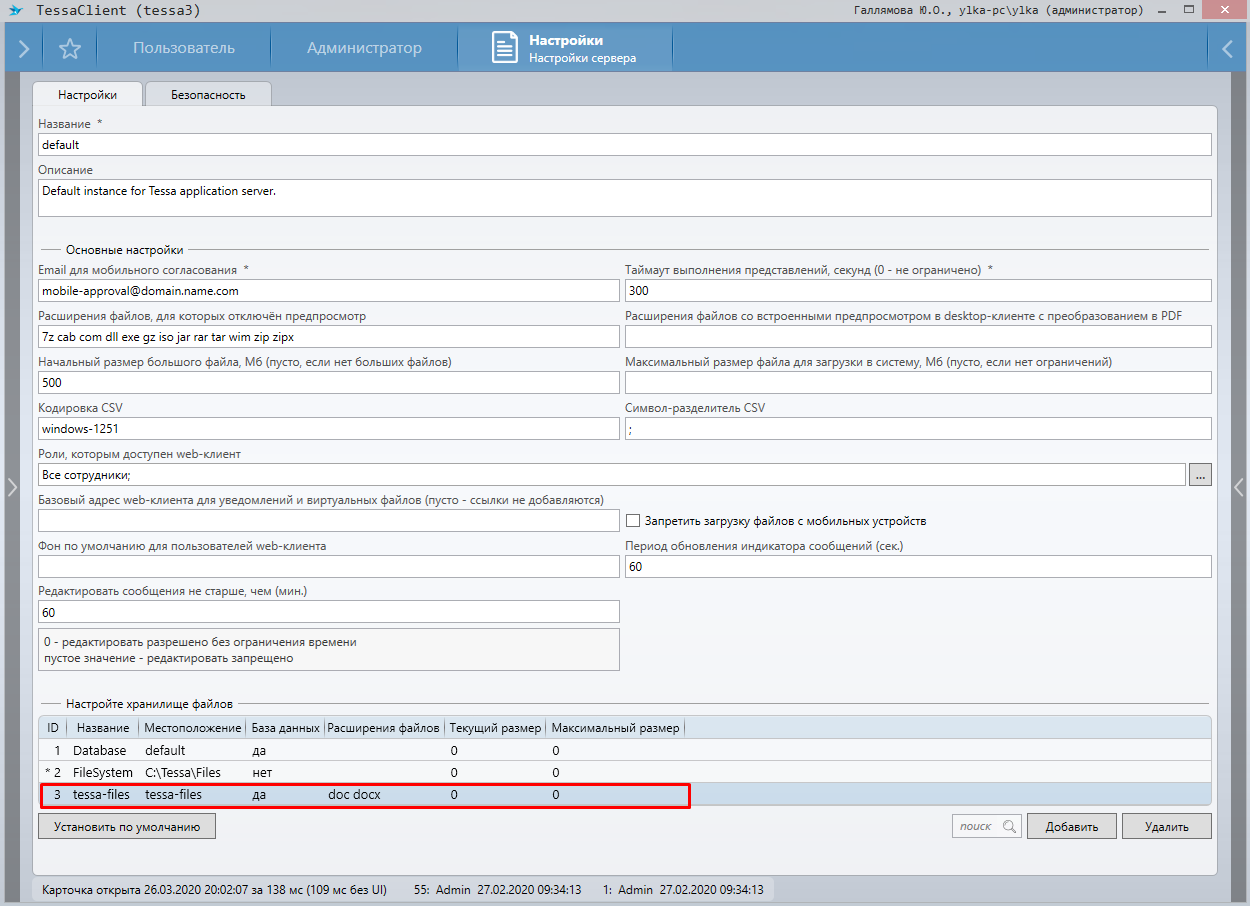Viewport: 1250px width, 906px height.
Task: Open role picker with ellipsis button
Action: 1200,475
